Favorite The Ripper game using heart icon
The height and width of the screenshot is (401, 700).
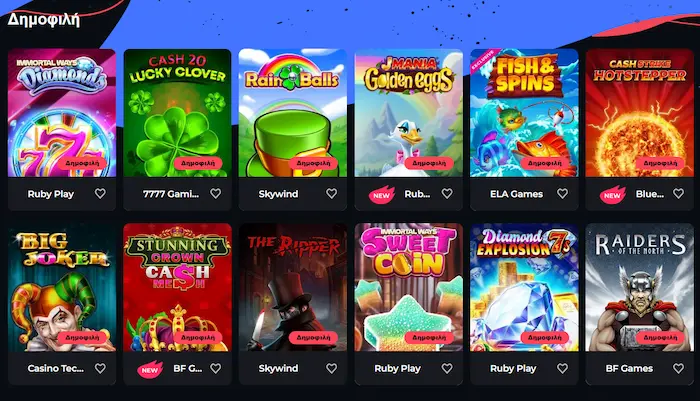331,368
